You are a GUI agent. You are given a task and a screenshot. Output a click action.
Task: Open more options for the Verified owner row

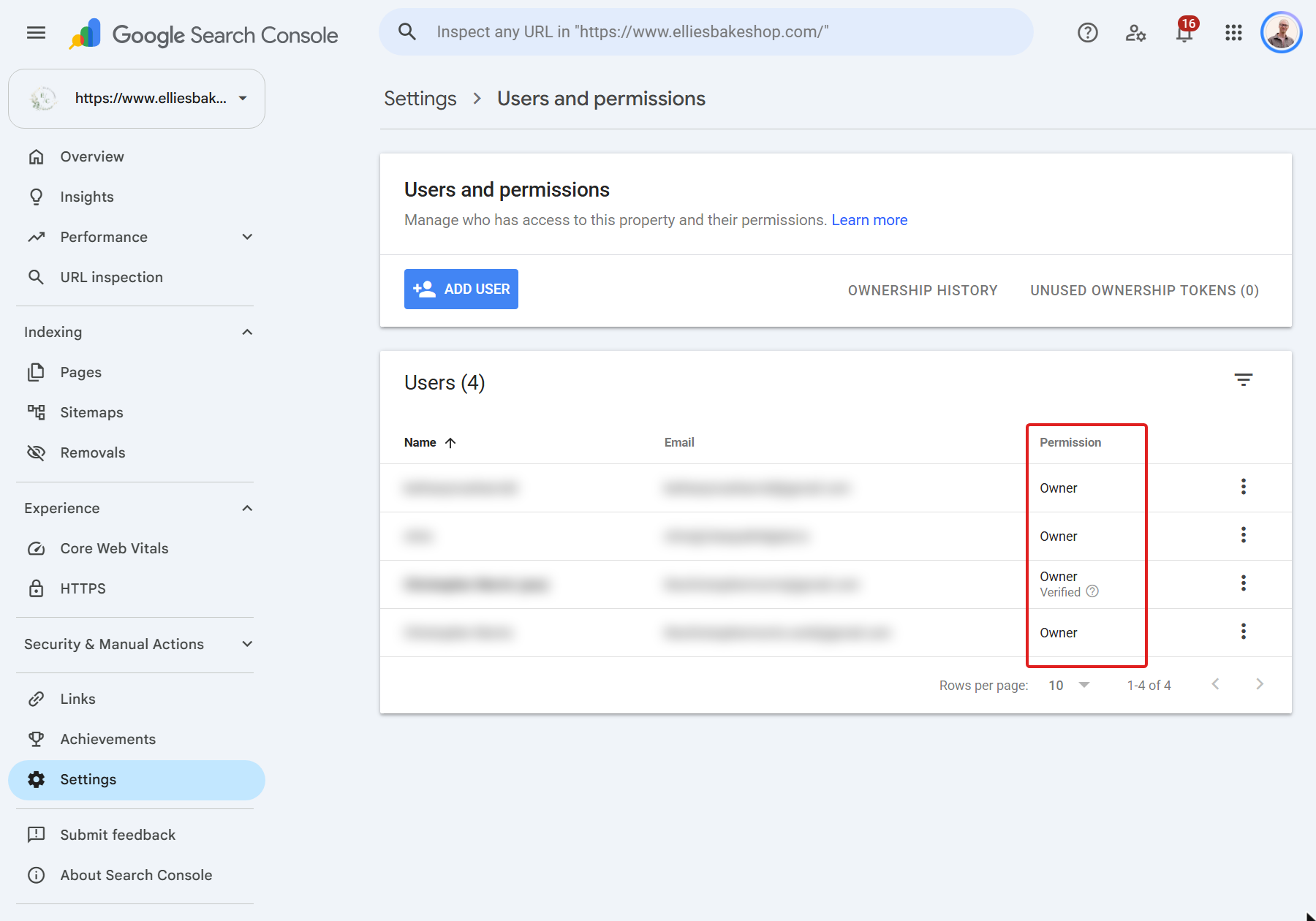[1243, 583]
